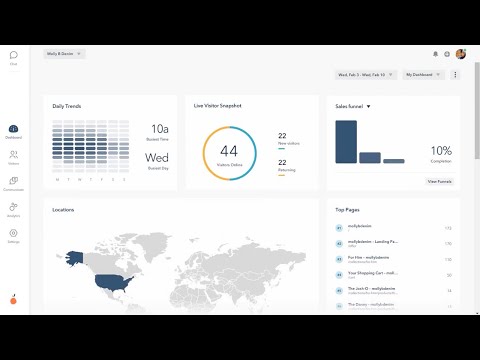Click the round icon beside the bell

[x=447, y=54]
